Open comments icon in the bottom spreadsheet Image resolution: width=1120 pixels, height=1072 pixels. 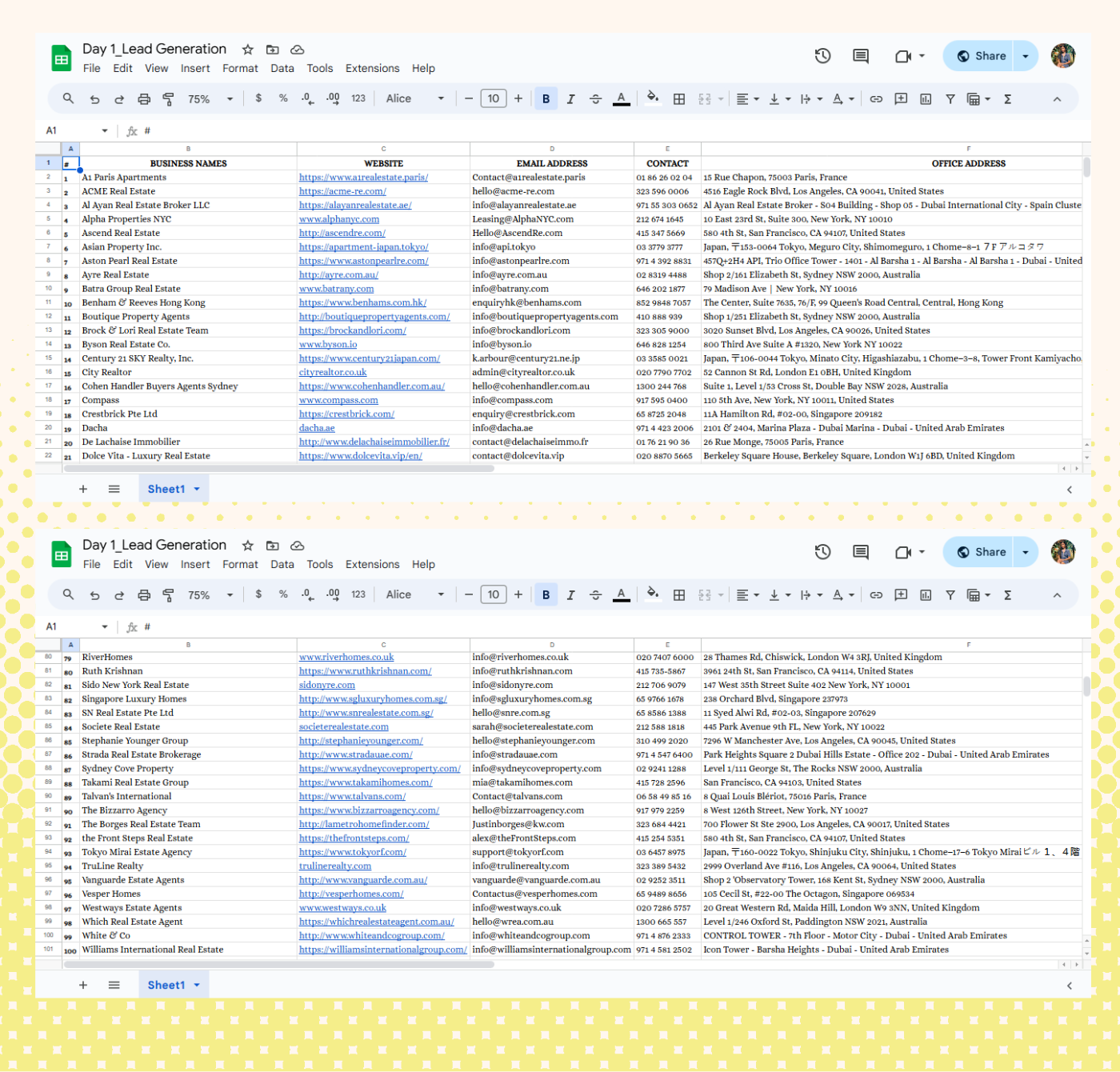861,552
